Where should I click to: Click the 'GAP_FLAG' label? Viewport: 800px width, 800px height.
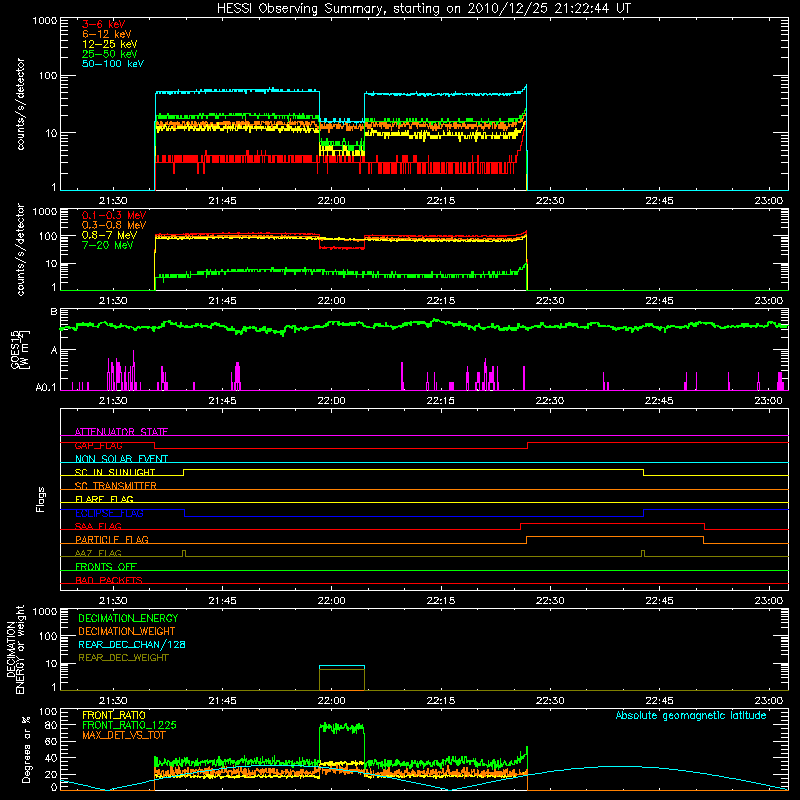(98, 445)
